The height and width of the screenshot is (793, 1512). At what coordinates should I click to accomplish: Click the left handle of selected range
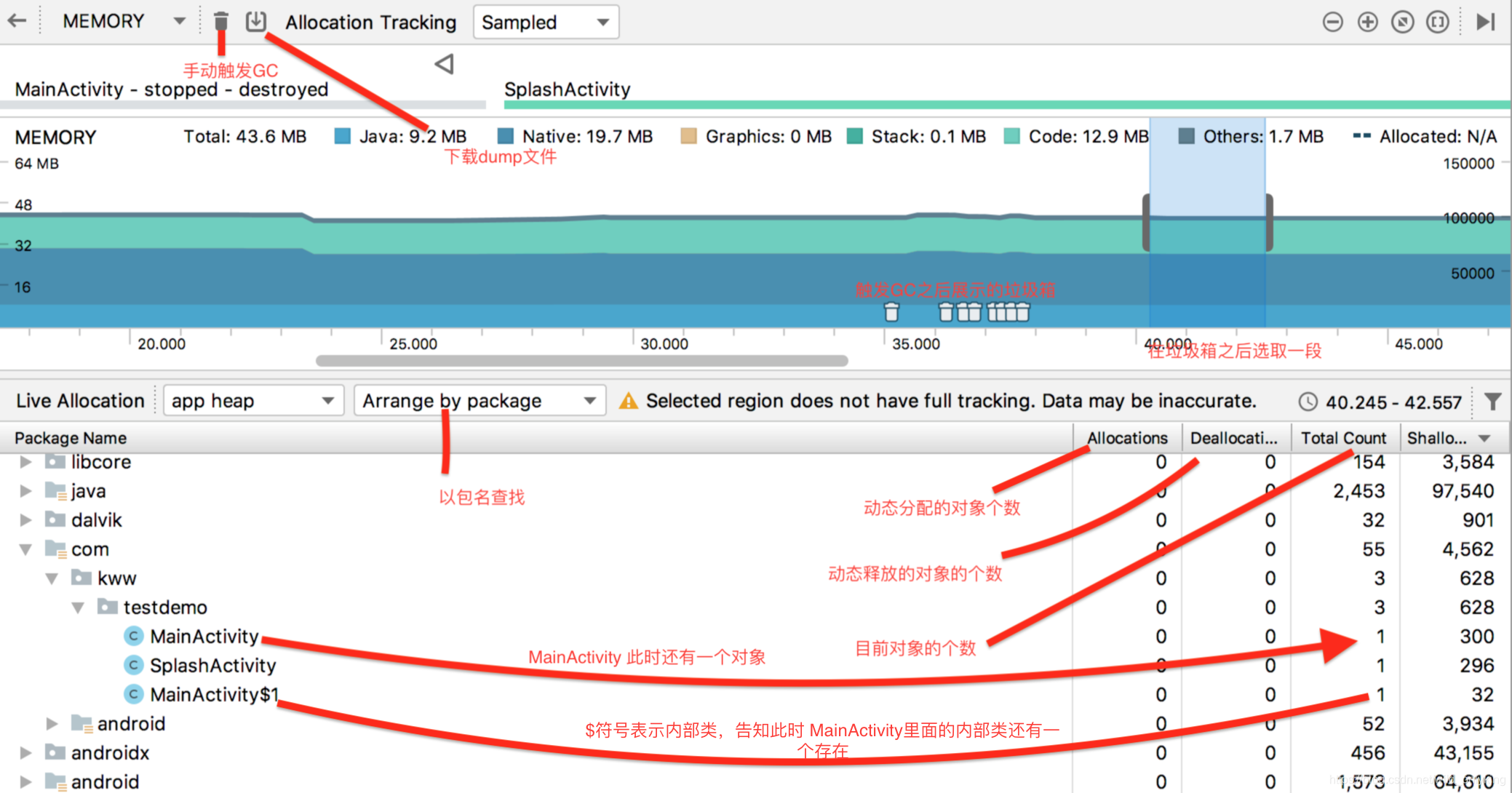(x=1146, y=223)
